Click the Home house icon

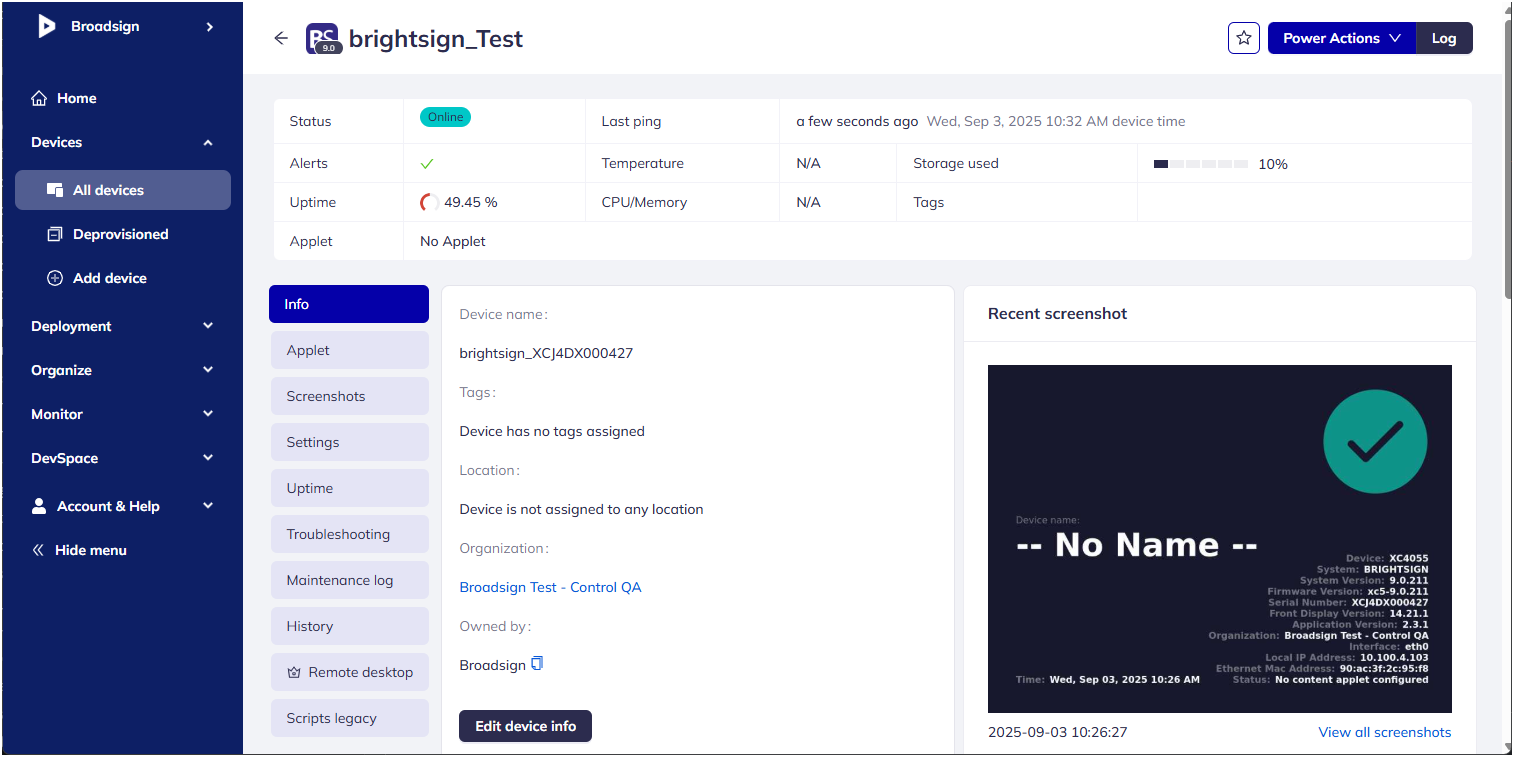coord(39,98)
